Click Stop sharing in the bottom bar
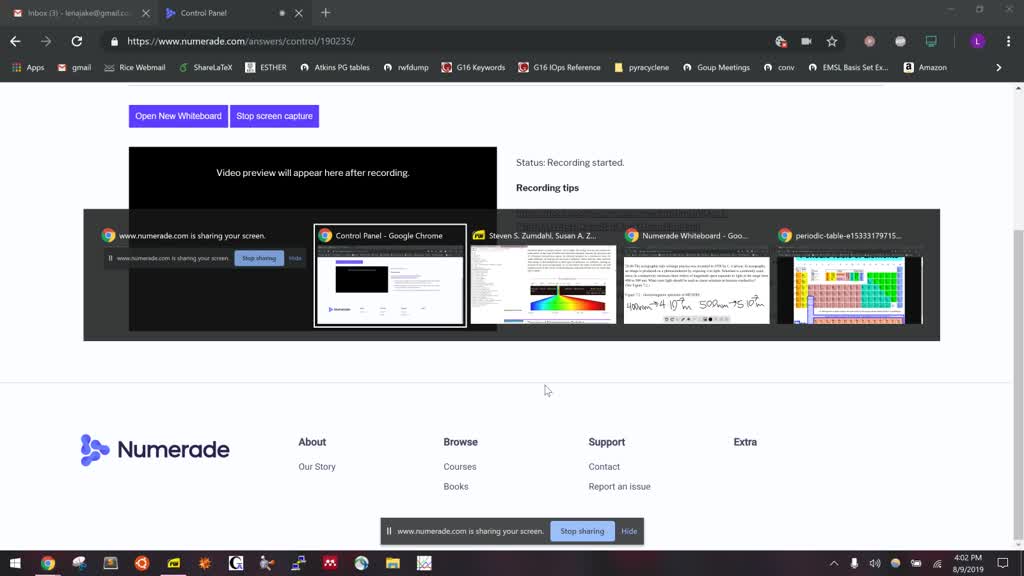1024x576 pixels. pyautogui.click(x=582, y=531)
